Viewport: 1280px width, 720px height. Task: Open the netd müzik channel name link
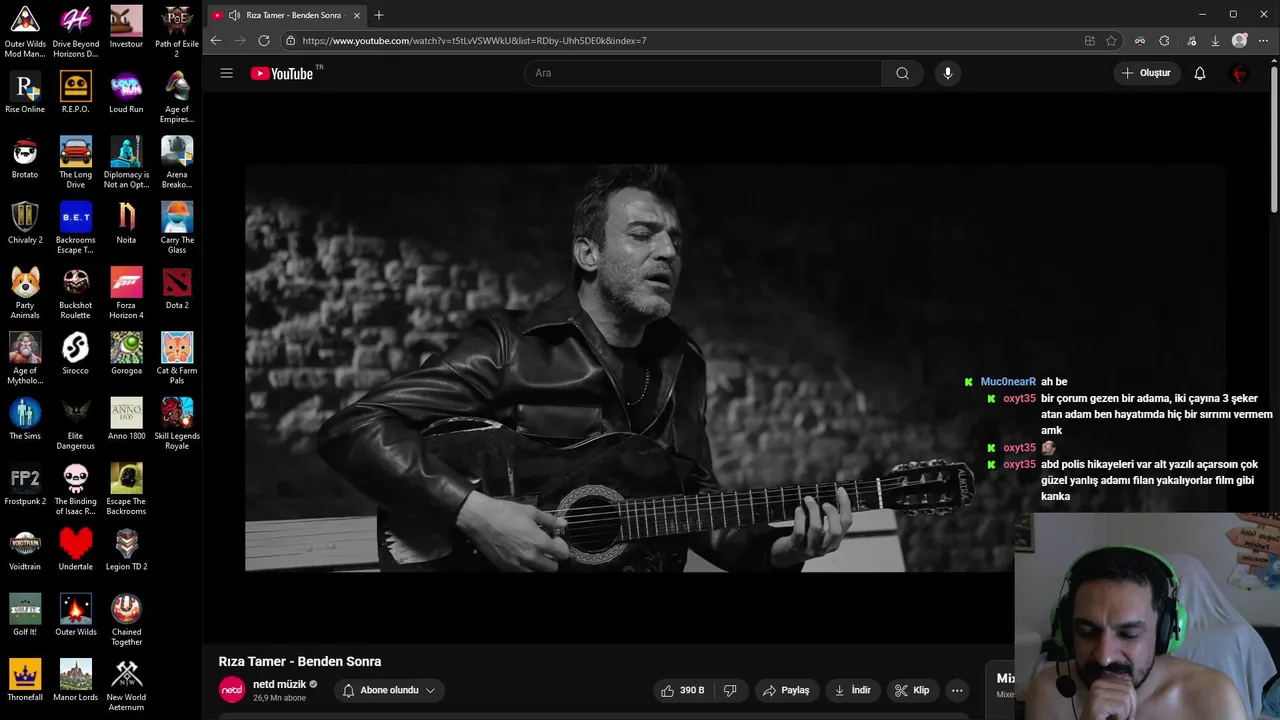click(279, 684)
